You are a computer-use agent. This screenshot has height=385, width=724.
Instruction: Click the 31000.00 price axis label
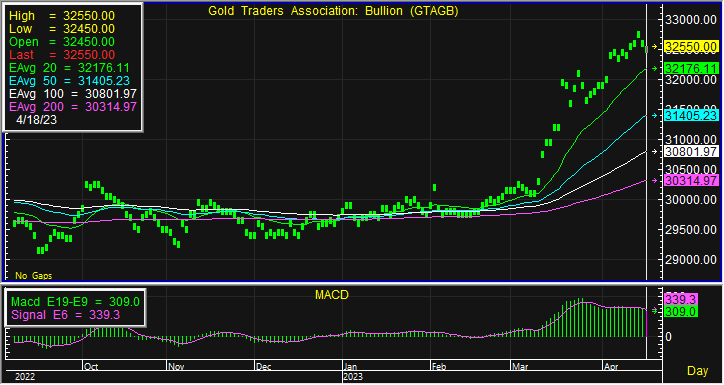tap(691, 139)
